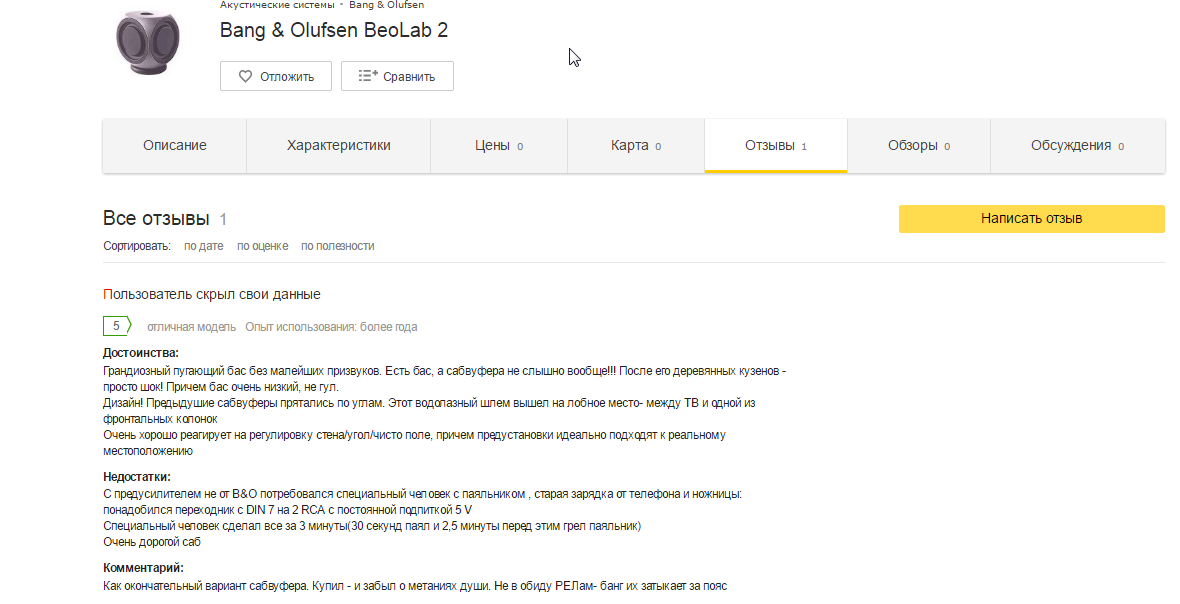Click the rating 5 badge

pyautogui.click(x=117, y=326)
